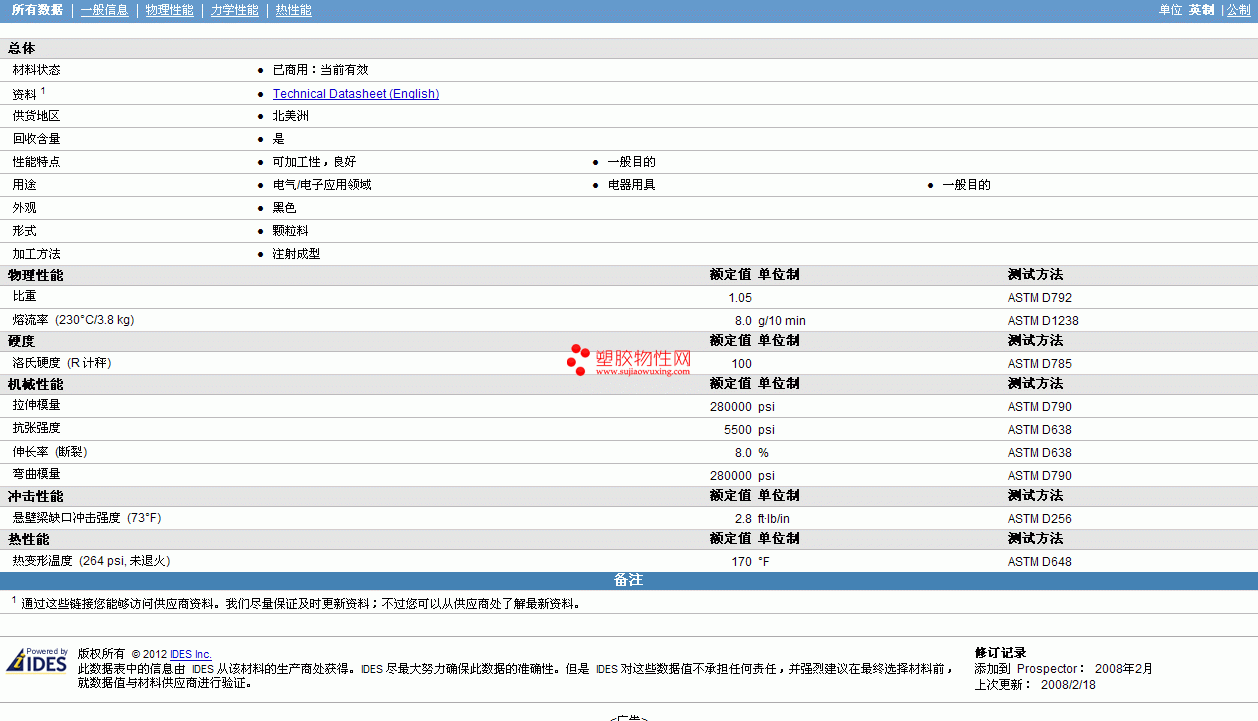Click the 伸长率 (断裂) label
The height and width of the screenshot is (721, 1258).
point(50,452)
